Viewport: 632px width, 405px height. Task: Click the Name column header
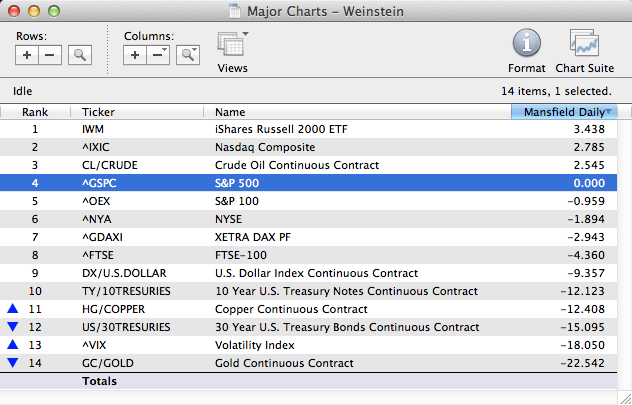[x=230, y=112]
